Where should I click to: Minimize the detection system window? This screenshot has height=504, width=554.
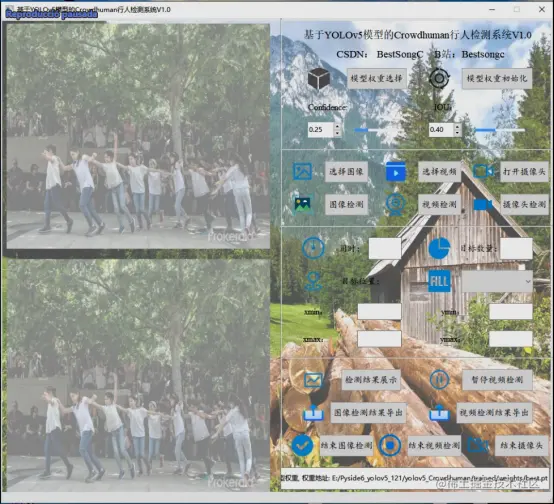pos(492,10)
